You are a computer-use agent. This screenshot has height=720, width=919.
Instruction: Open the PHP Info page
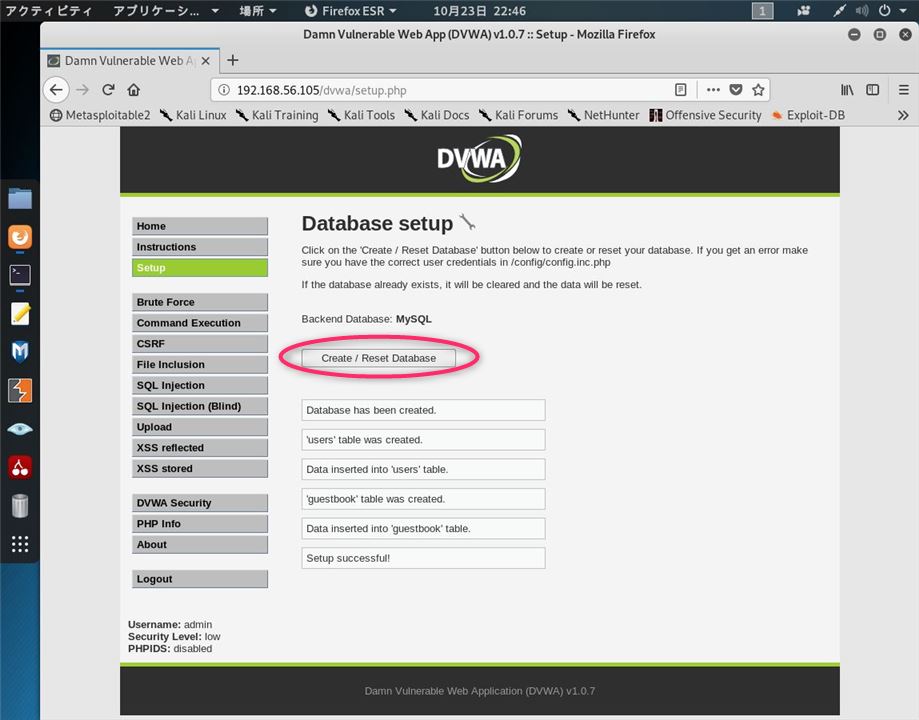click(x=200, y=524)
